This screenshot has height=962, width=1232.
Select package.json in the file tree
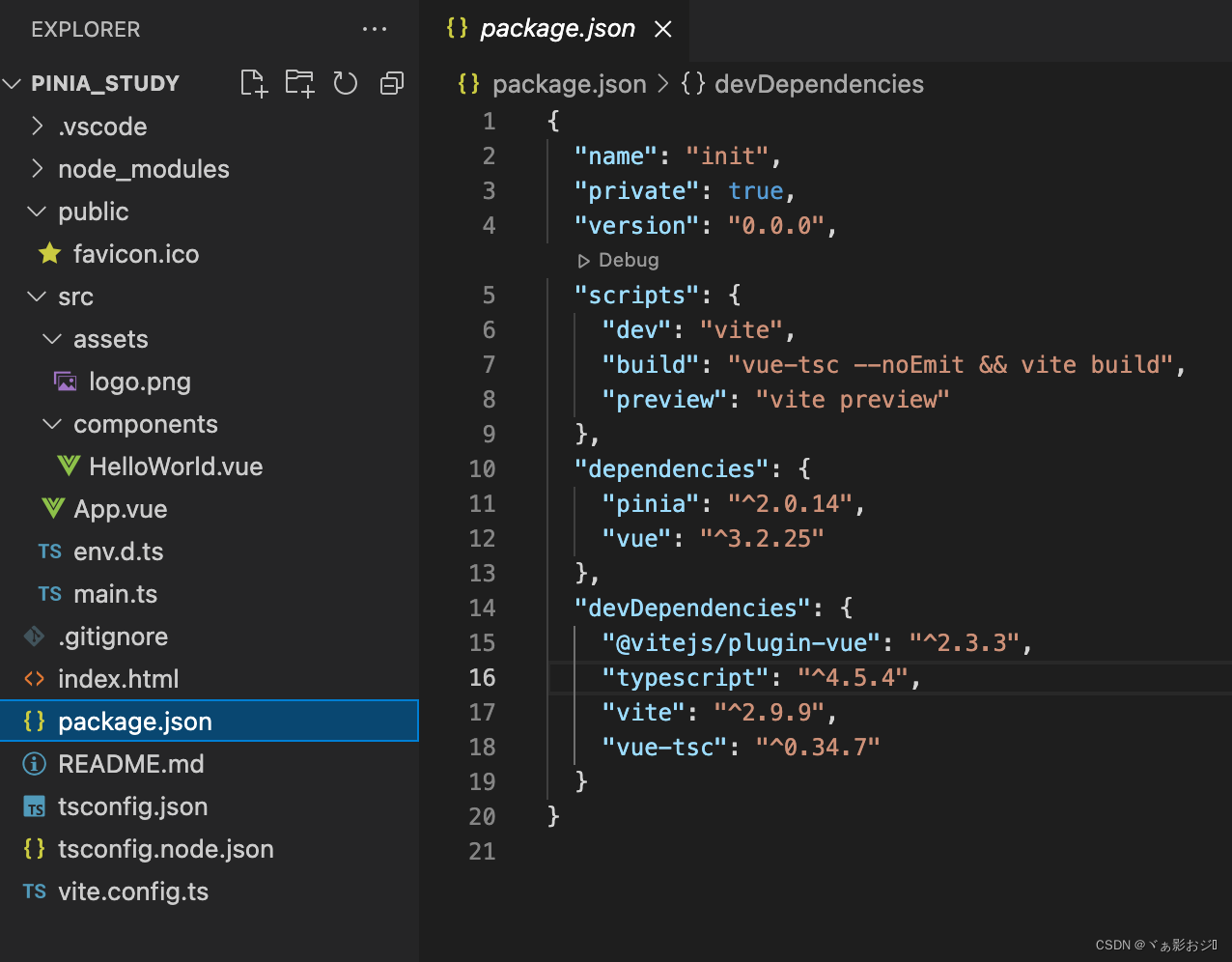click(x=210, y=721)
